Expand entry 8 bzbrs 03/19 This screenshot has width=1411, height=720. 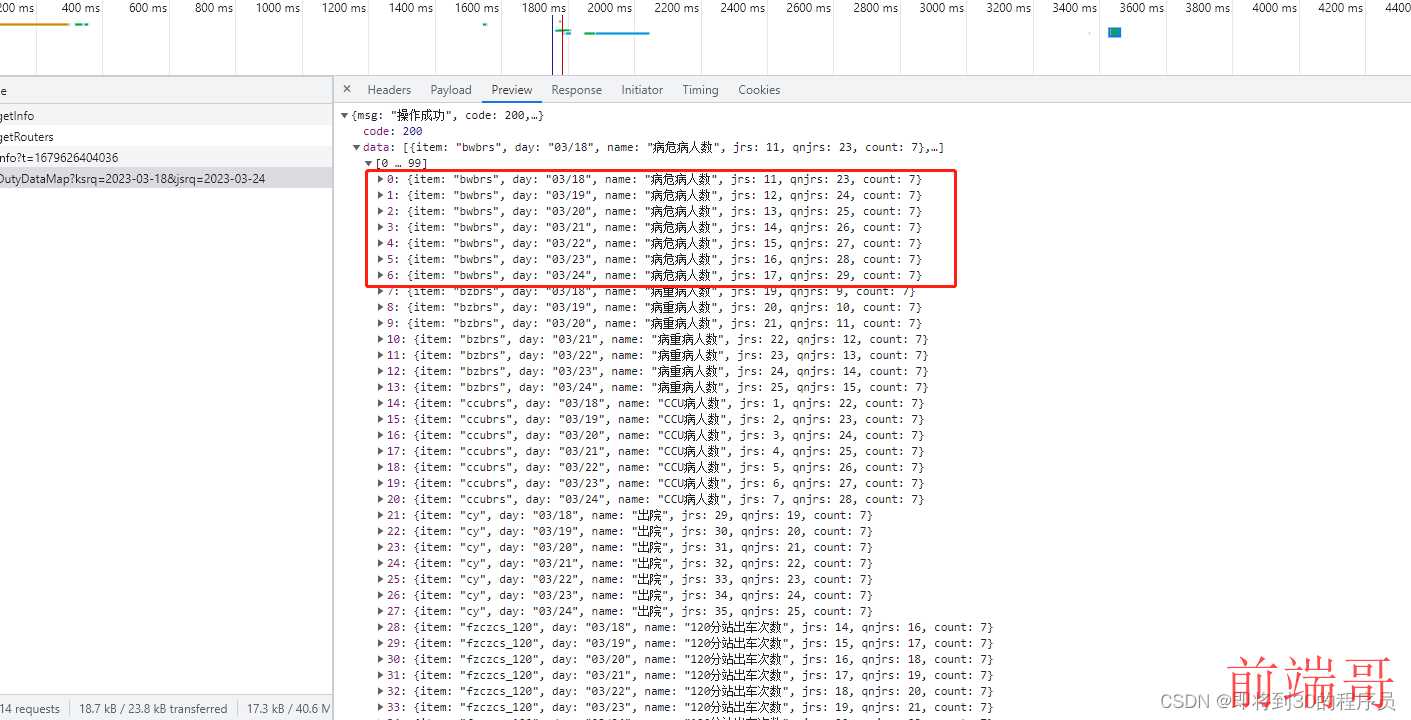pos(380,307)
